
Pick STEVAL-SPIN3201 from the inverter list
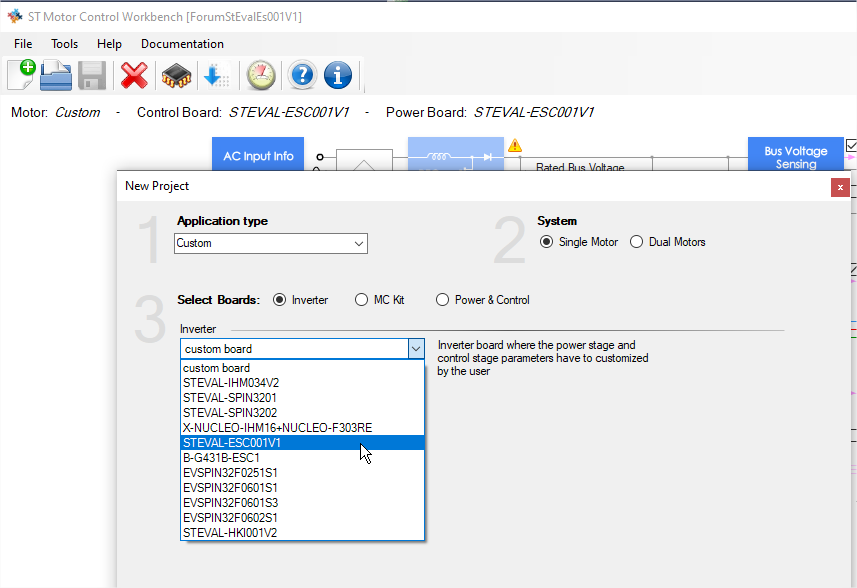pos(302,398)
